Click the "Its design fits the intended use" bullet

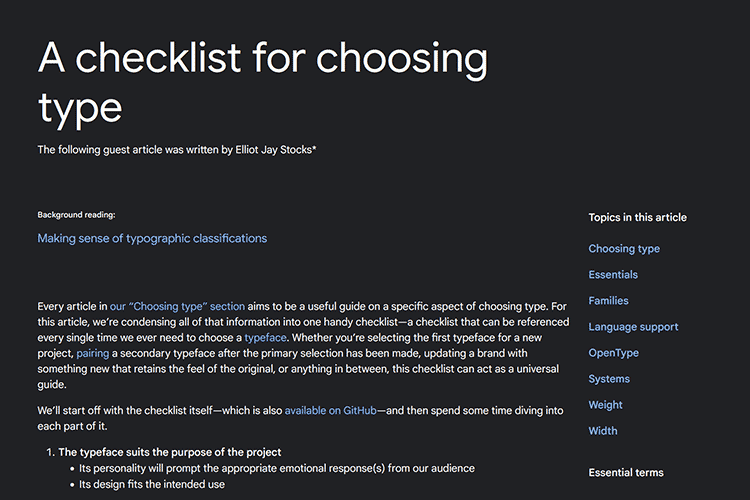(152, 485)
